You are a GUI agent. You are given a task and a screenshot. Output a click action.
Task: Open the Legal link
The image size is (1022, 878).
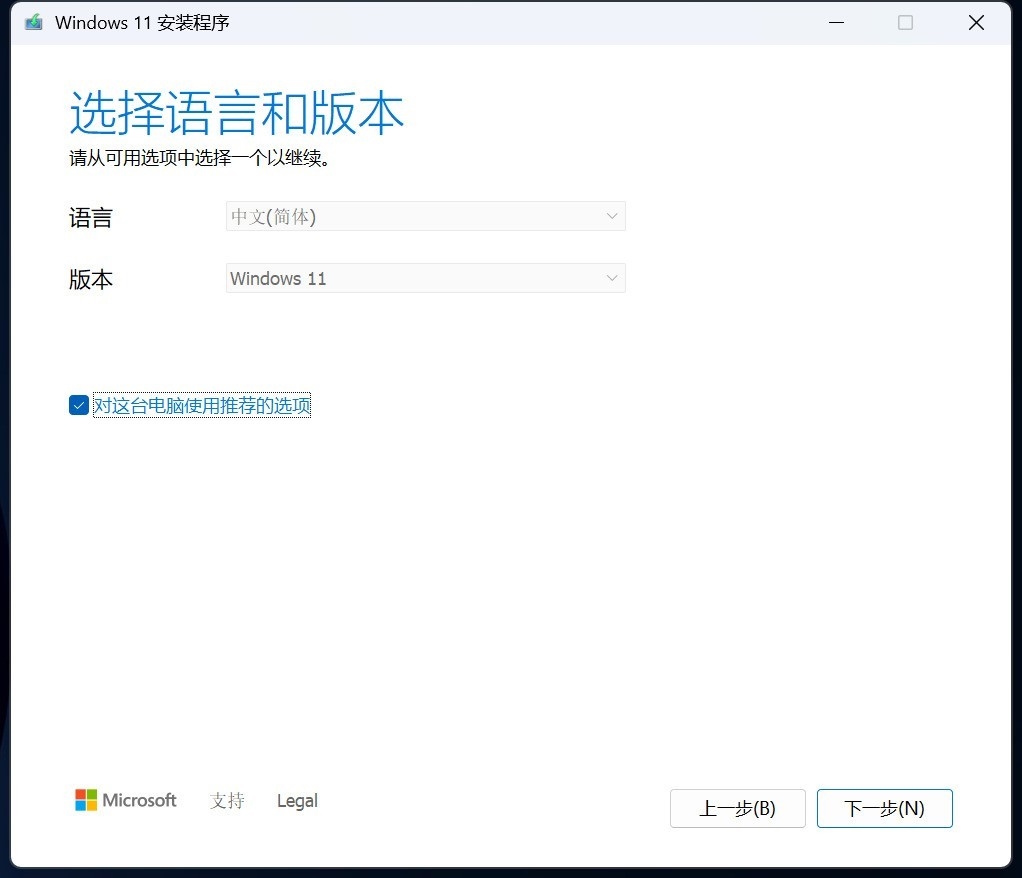tap(296, 800)
